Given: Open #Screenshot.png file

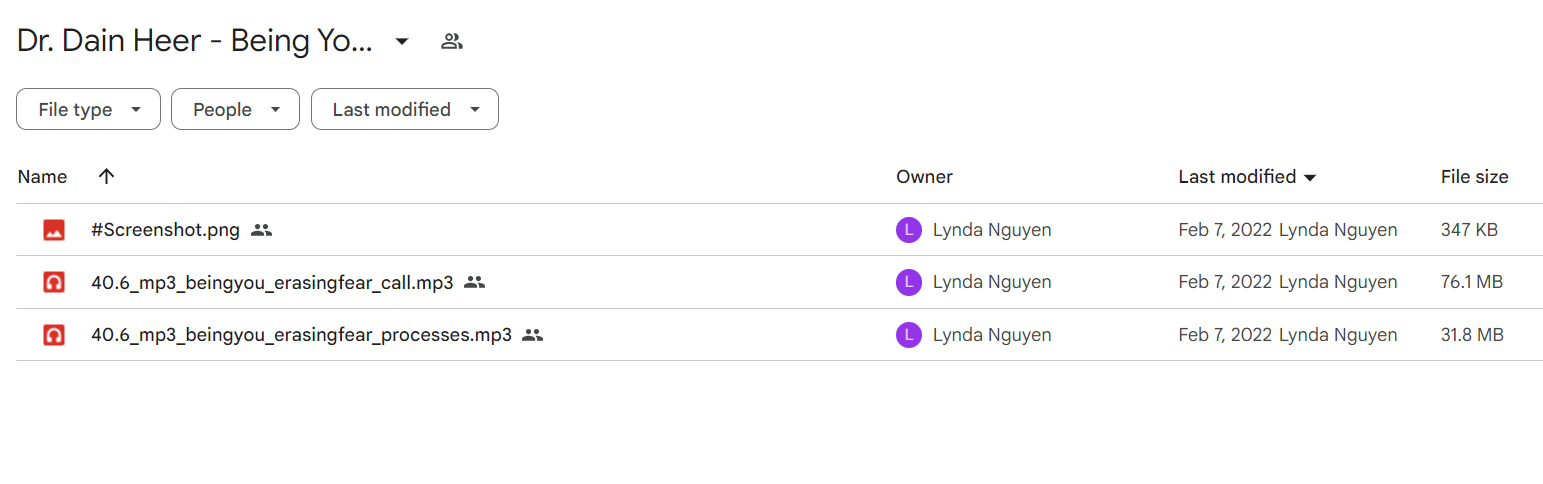Looking at the screenshot, I should click(165, 230).
